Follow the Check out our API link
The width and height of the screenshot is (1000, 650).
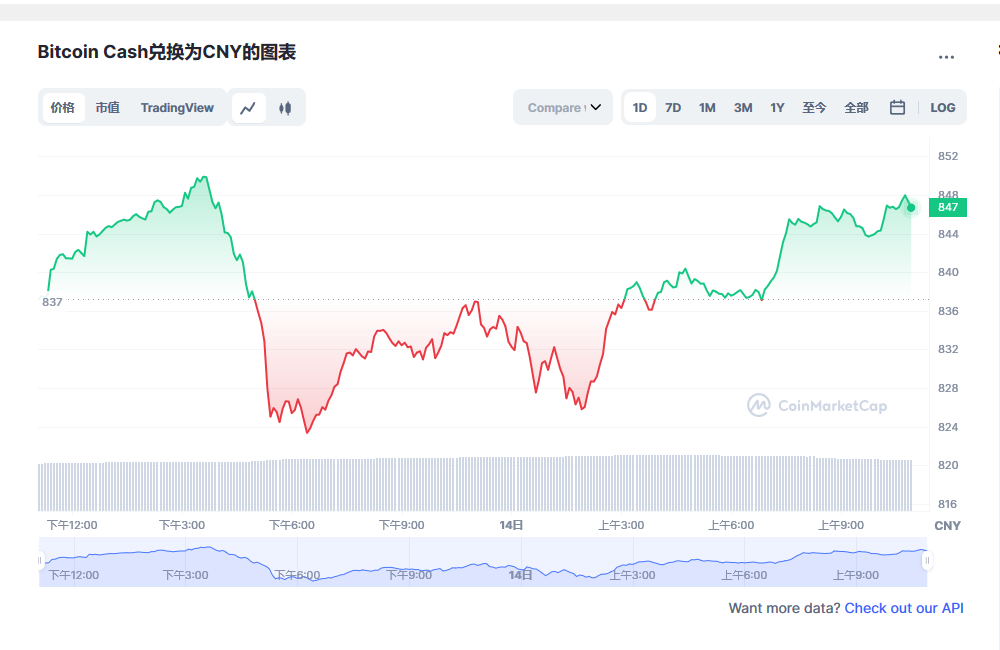pos(904,608)
